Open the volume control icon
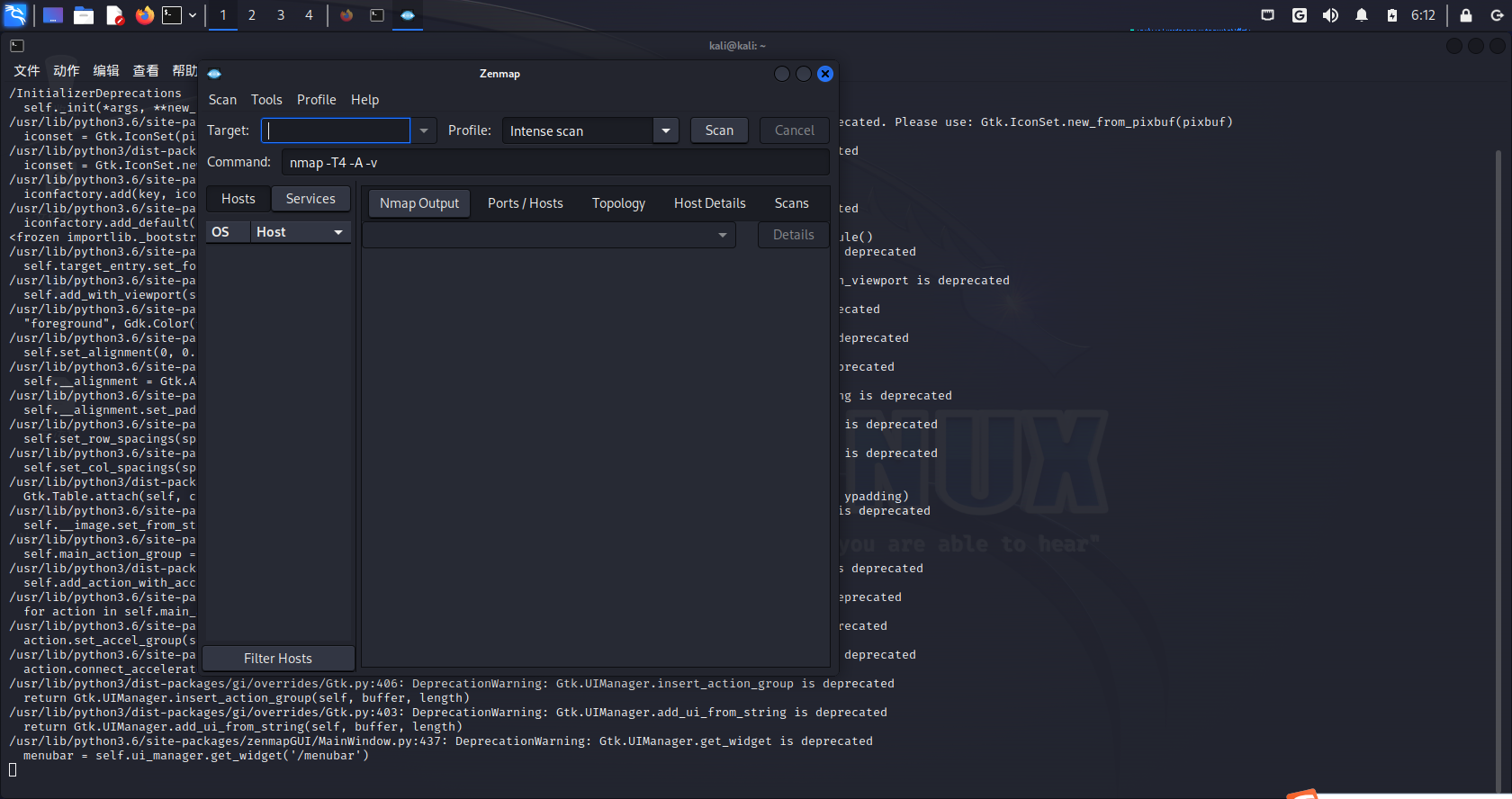The width and height of the screenshot is (1512, 799). (x=1330, y=15)
